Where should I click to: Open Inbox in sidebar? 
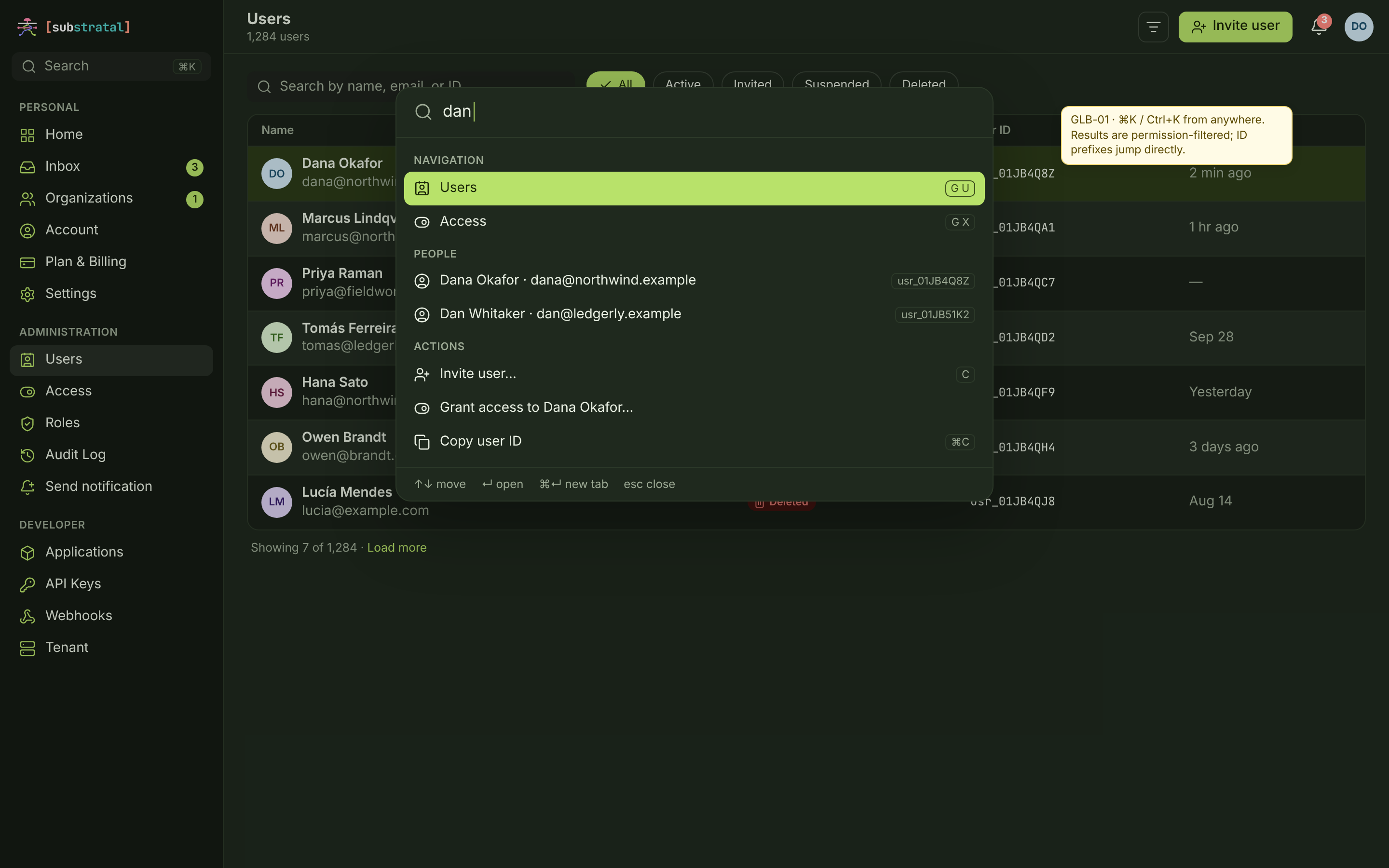111,167
